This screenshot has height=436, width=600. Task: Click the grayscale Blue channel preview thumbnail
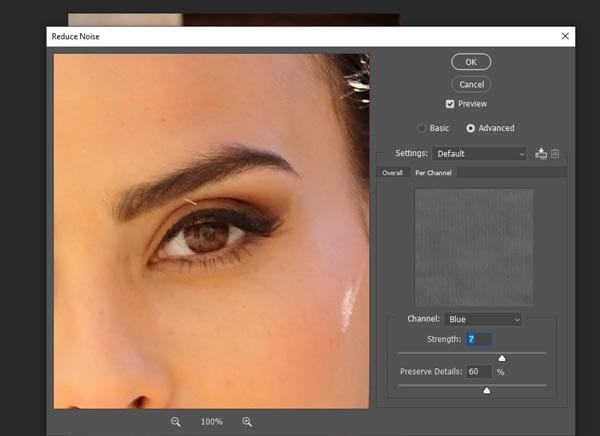[x=474, y=247]
